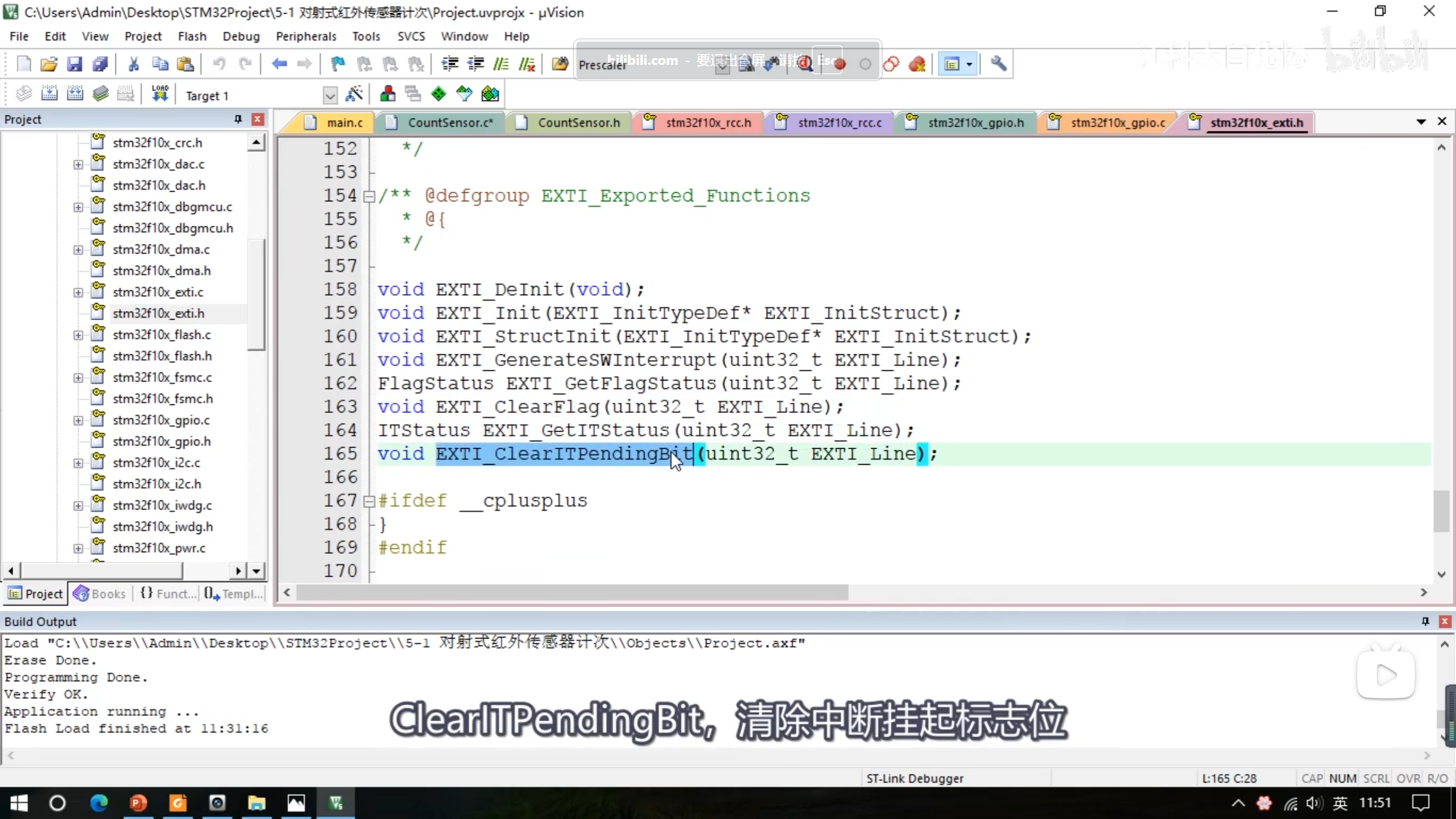
Task: Click the Cut scissors icon
Action: [134, 64]
